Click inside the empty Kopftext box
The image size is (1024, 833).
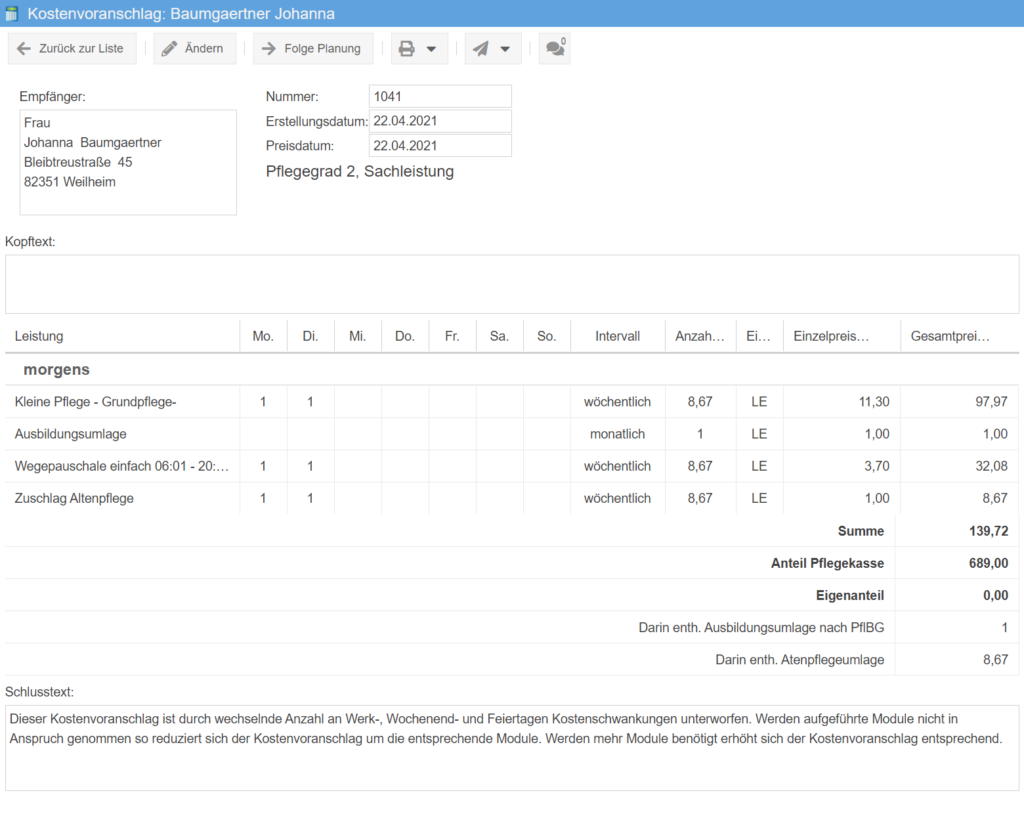[512, 284]
